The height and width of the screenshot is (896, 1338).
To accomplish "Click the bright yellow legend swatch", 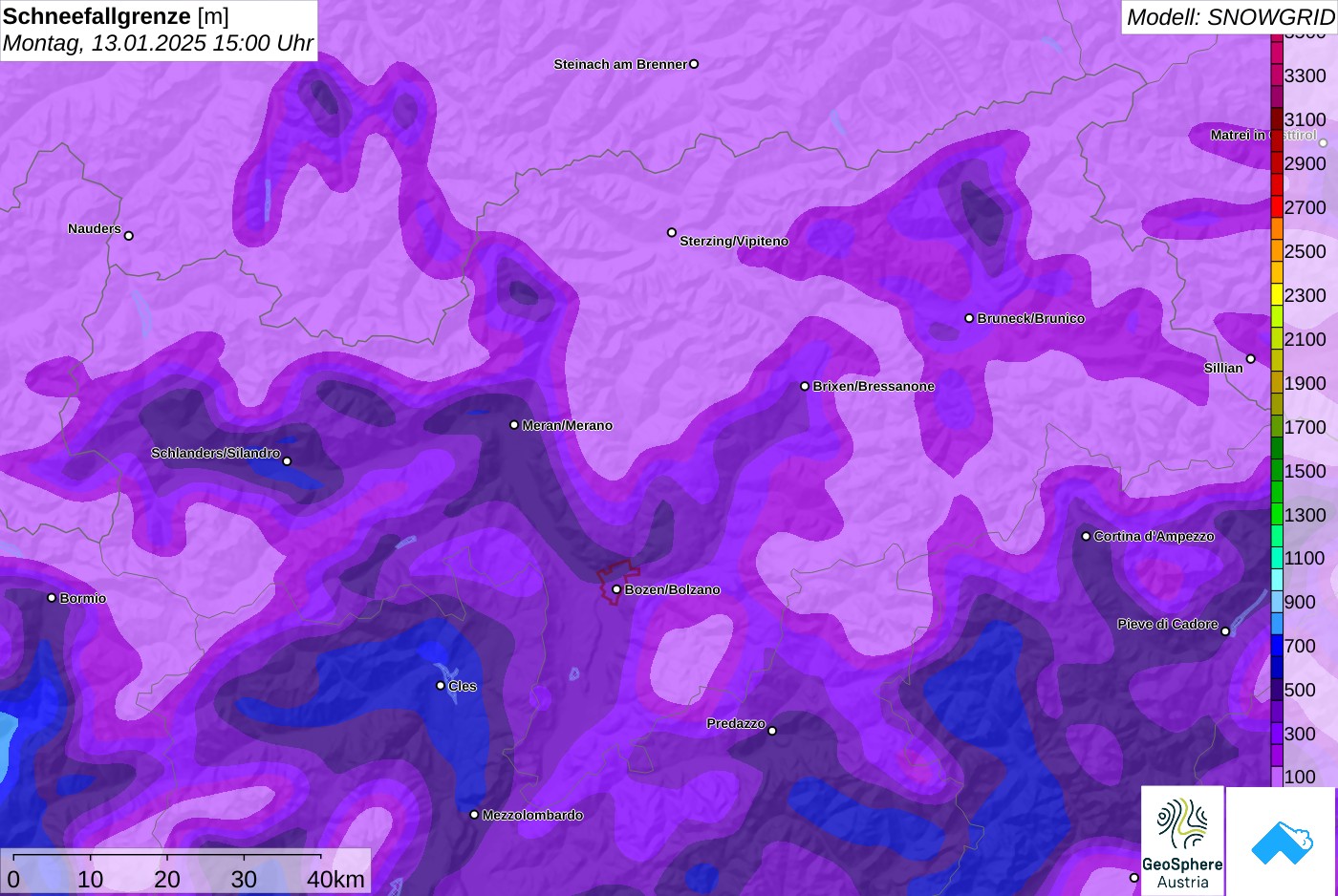I will coord(1277,294).
